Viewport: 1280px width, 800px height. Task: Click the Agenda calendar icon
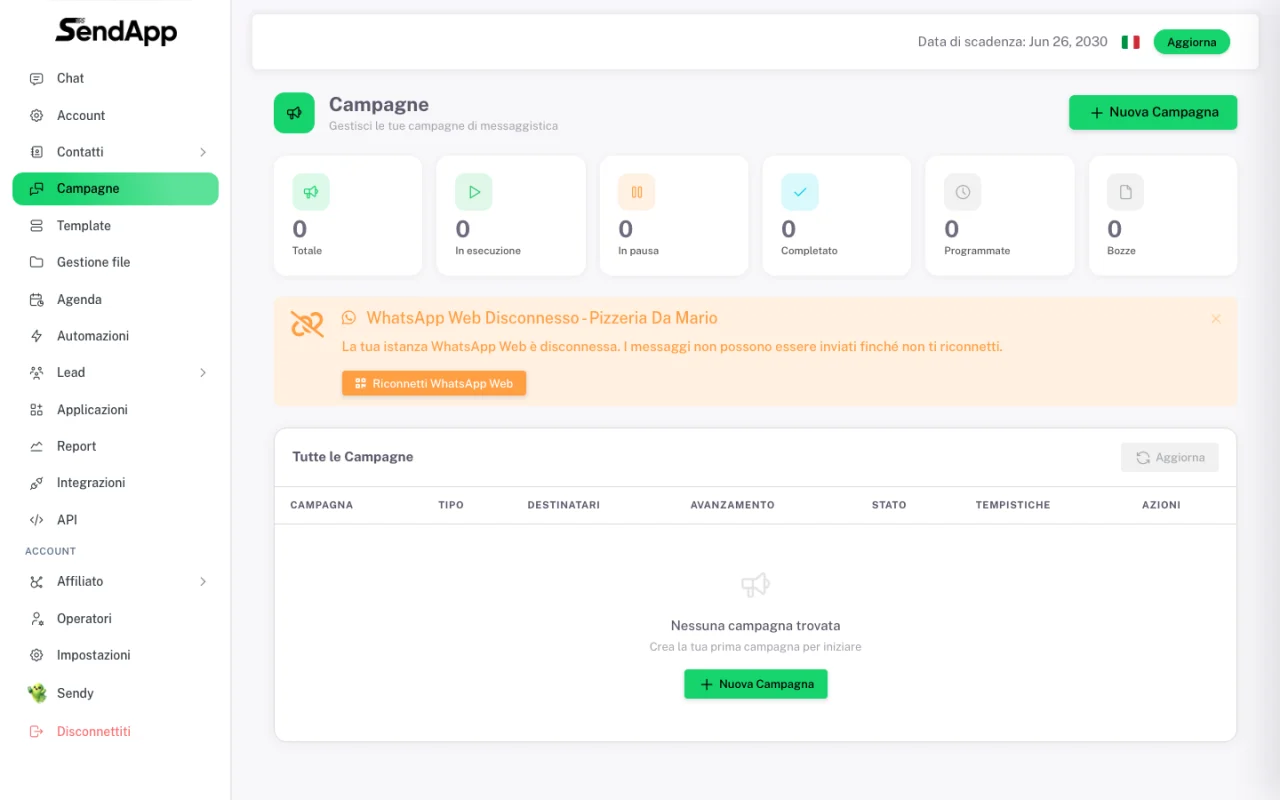[37, 299]
